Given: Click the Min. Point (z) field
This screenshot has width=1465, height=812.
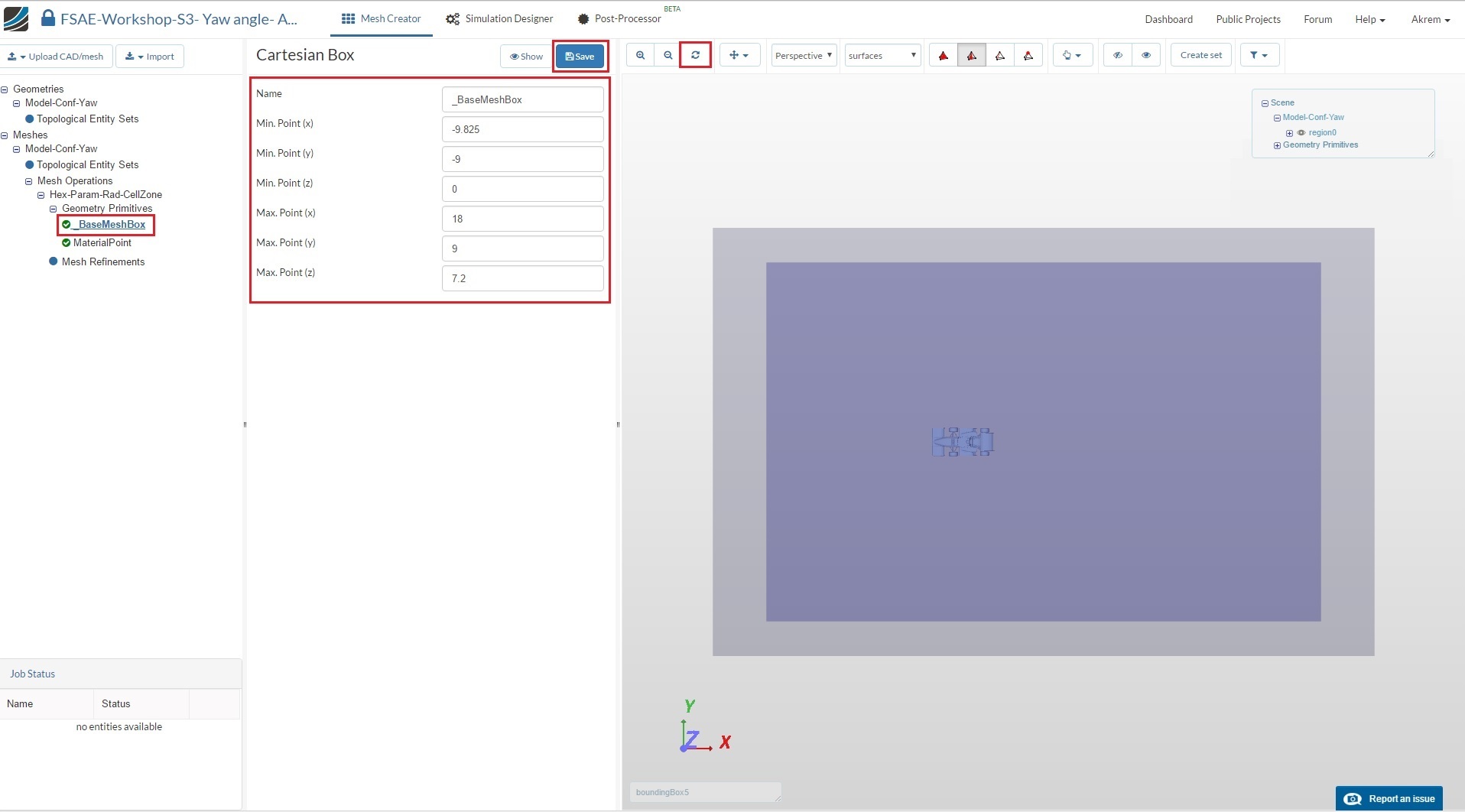Looking at the screenshot, I should [x=523, y=189].
